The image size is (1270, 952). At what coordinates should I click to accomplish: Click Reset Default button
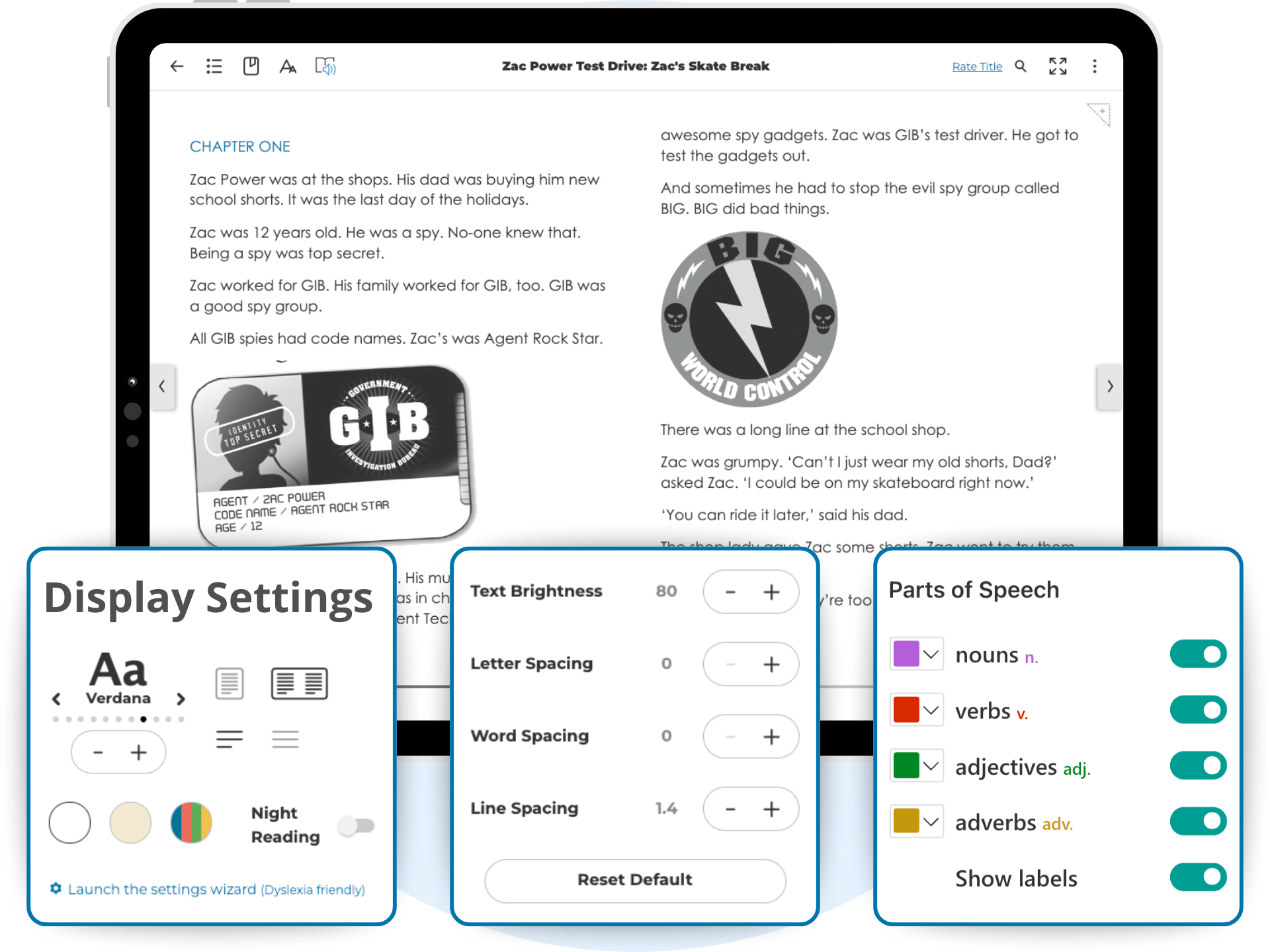[x=635, y=881]
